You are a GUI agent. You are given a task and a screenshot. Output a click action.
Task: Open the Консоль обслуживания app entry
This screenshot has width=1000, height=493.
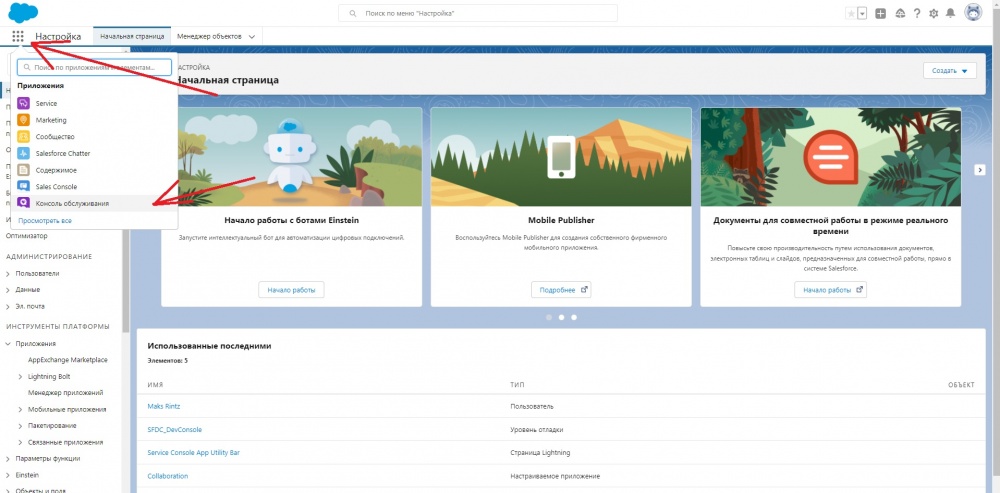94,203
